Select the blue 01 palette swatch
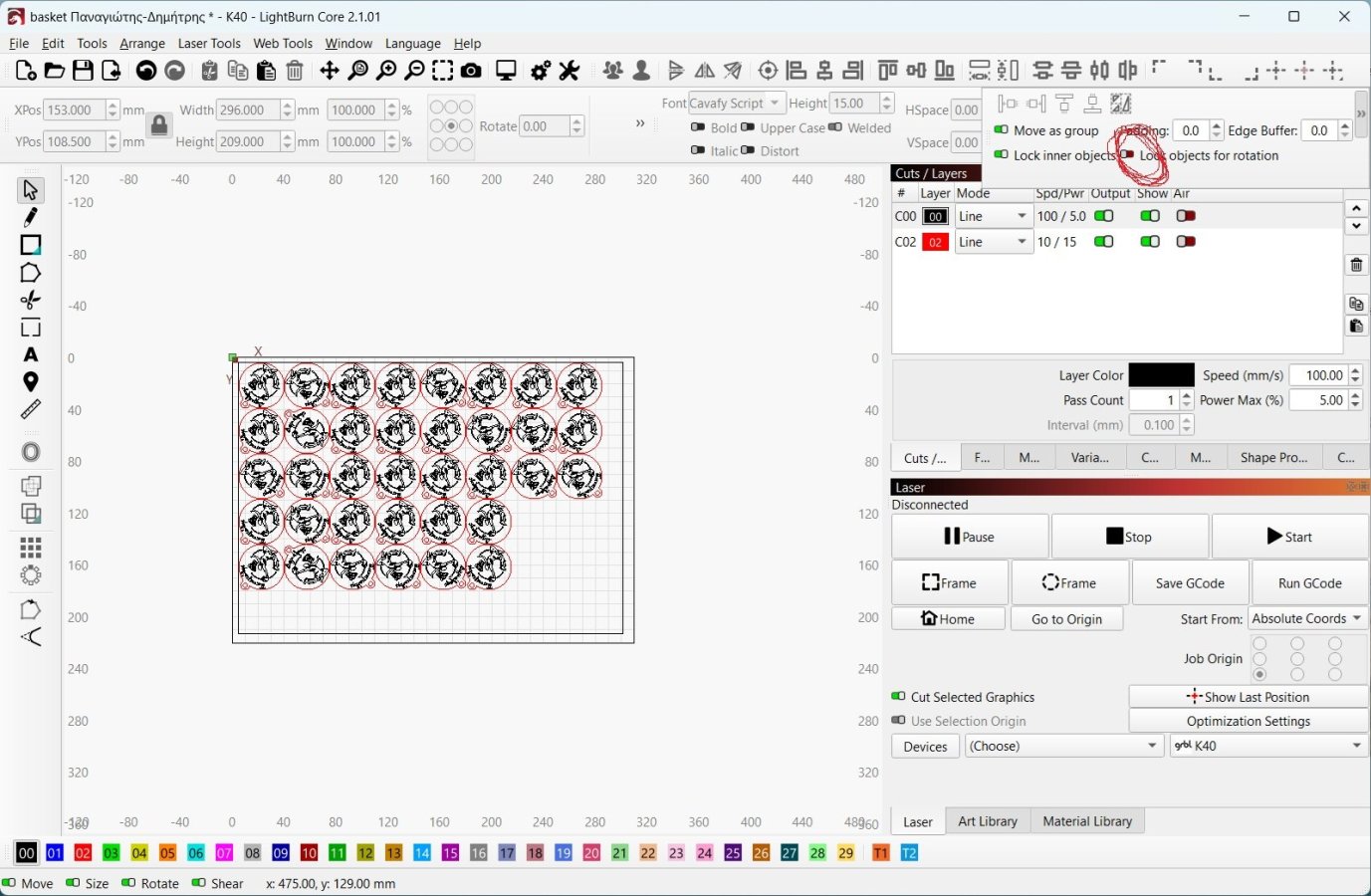 coord(55,853)
